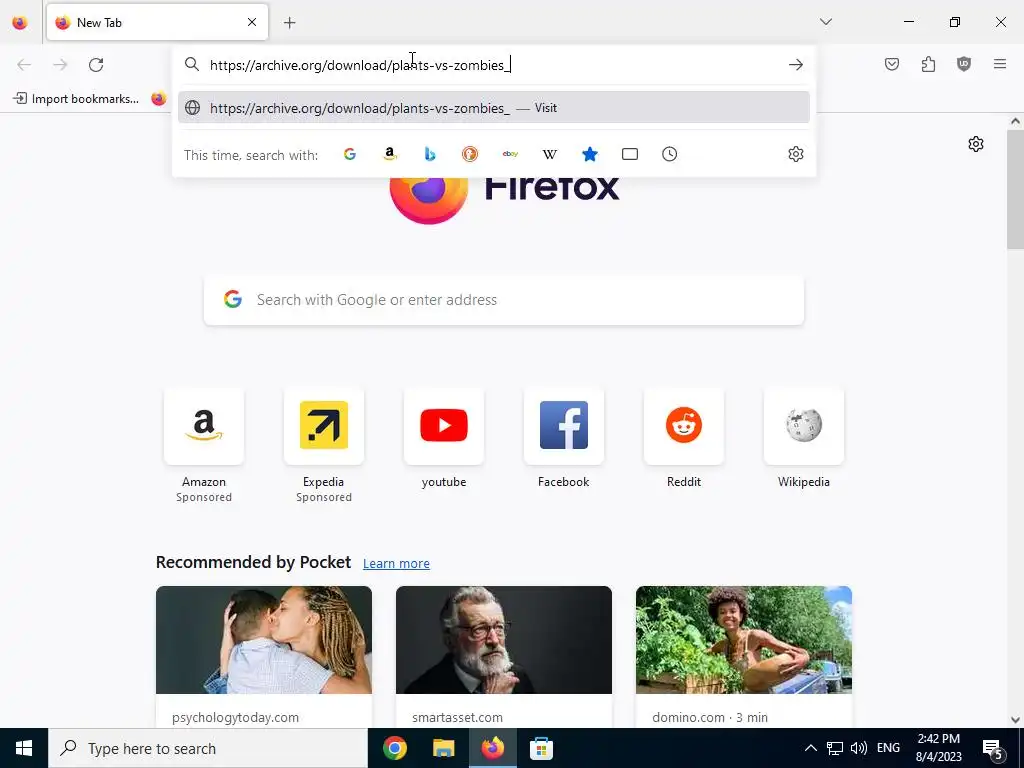The image size is (1024, 768).
Task: Click the page vertical scrollbar thumb
Action: (1015, 189)
